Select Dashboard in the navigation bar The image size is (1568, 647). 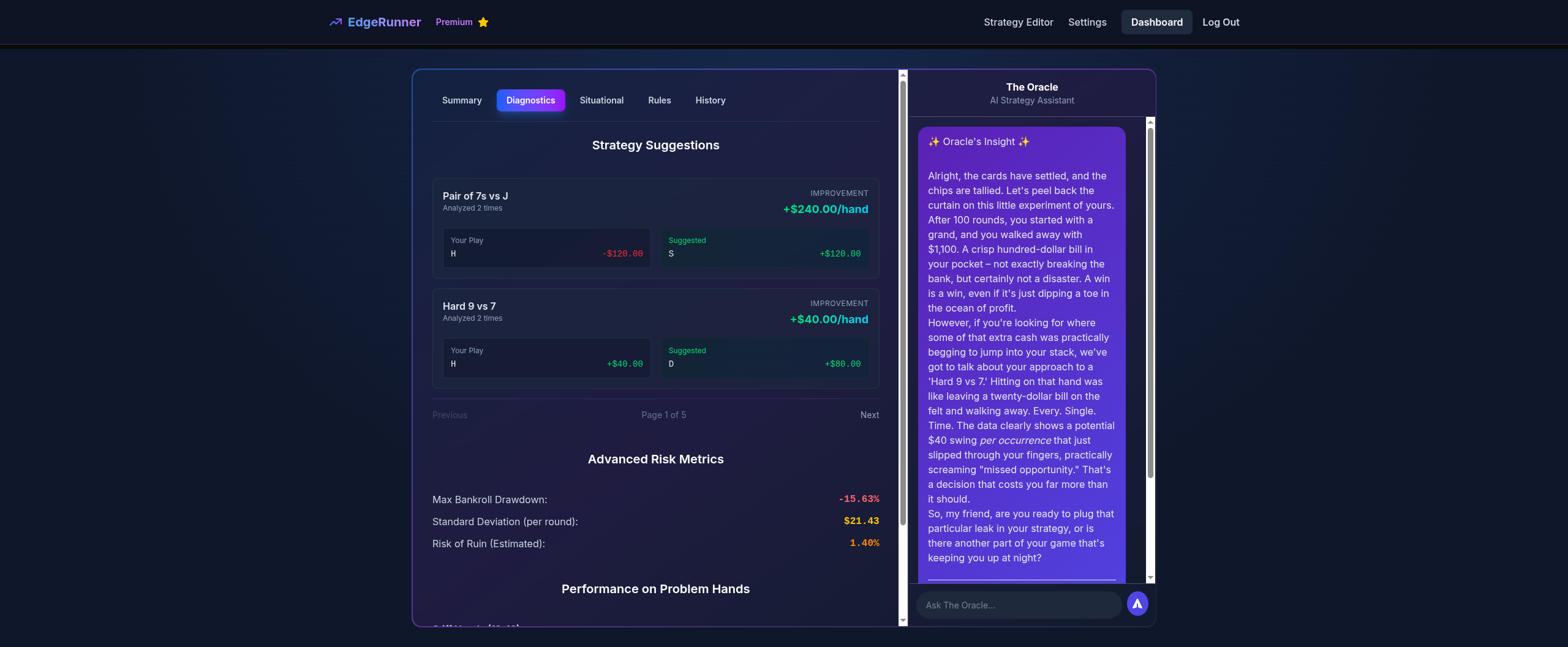click(x=1156, y=22)
